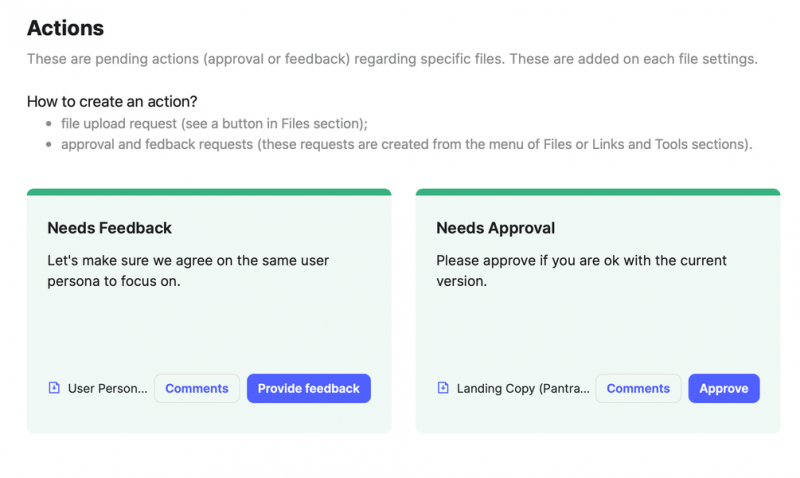Click the user persona feedback message text
This screenshot has height=478, width=800.
[188, 270]
